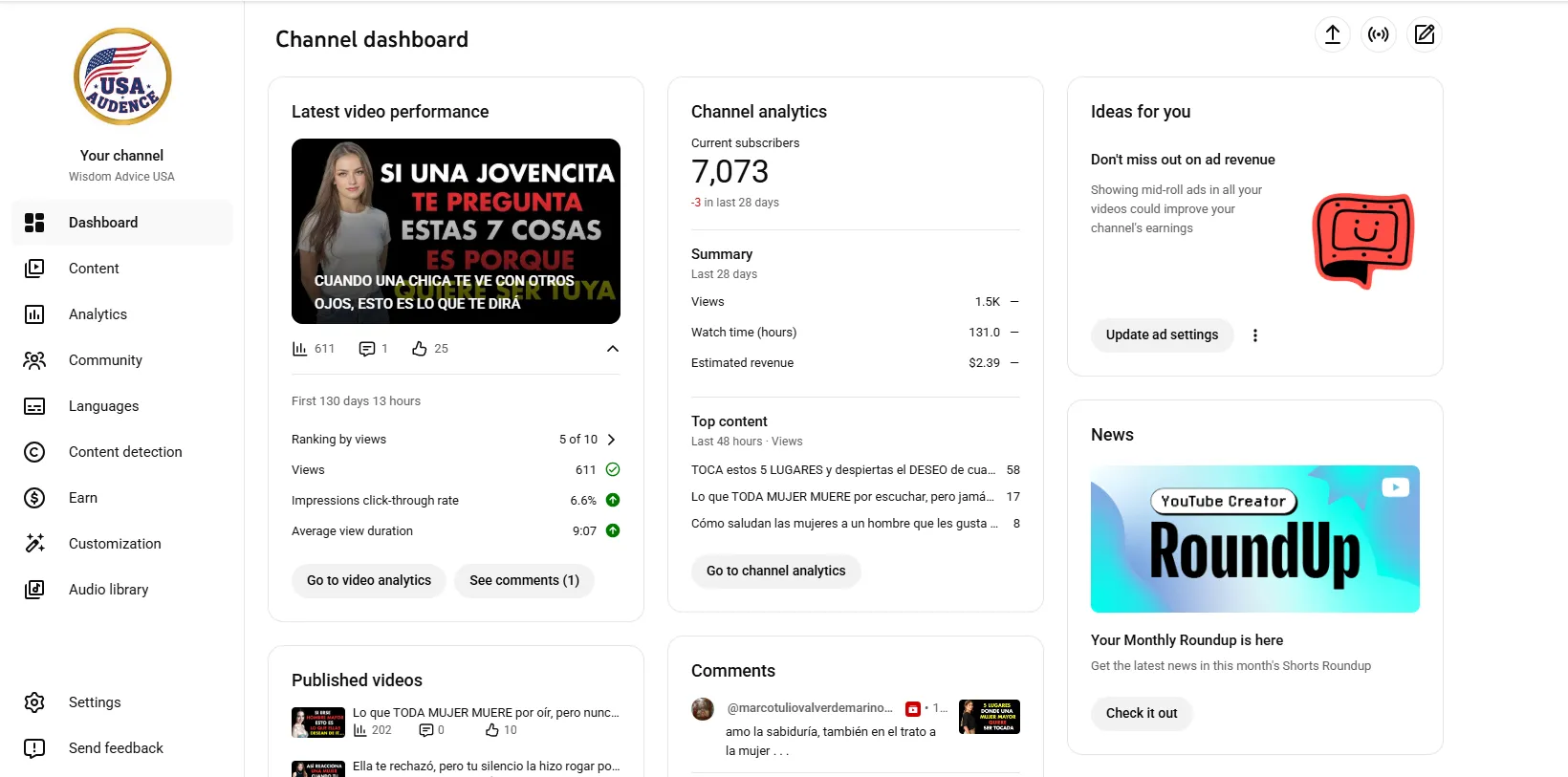Click the Go to video analytics button
Screen dimensions: 1568x777
(x=369, y=580)
